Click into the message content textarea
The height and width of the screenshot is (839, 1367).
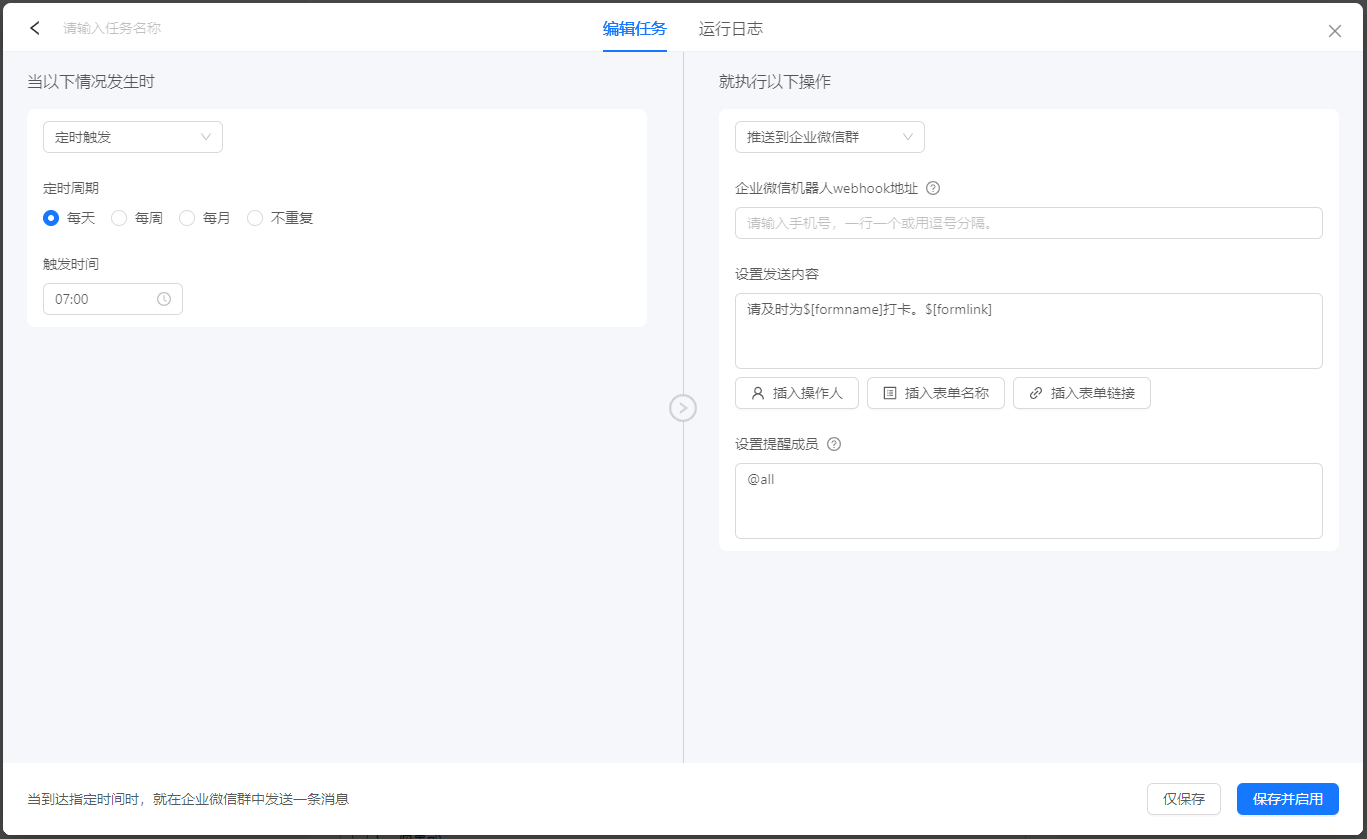(x=1029, y=331)
